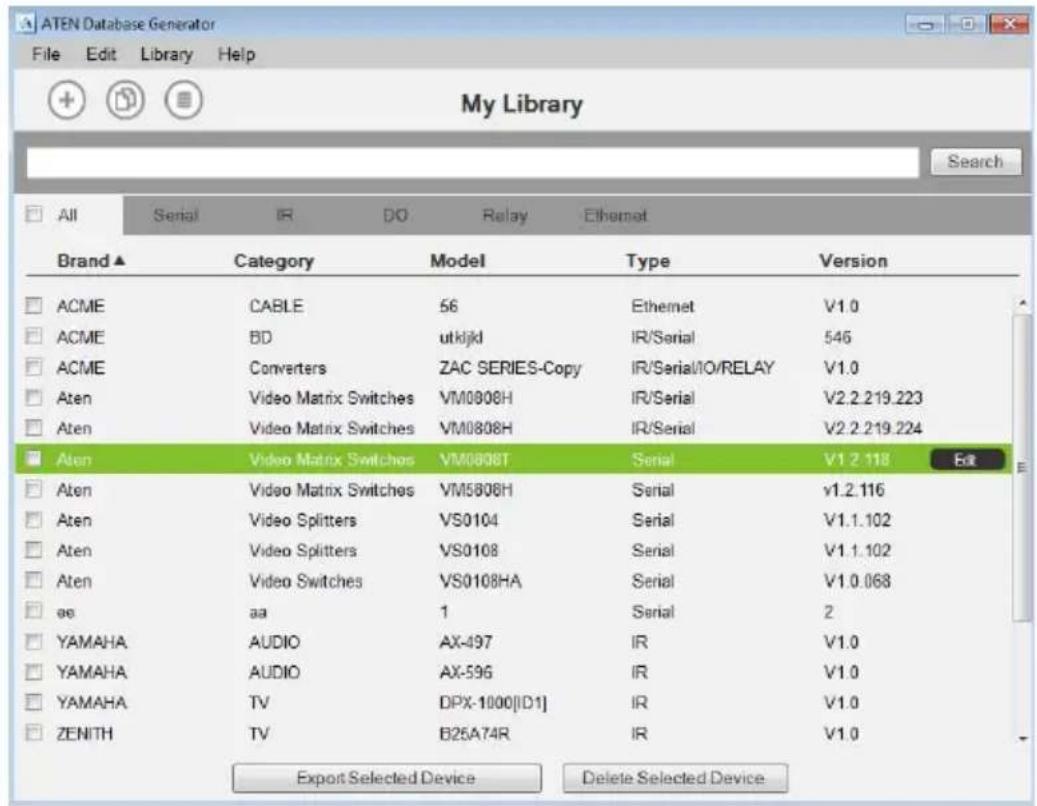The width and height of the screenshot is (1037, 806).
Task: Switch to the Ethernet tab
Action: [x=615, y=216]
